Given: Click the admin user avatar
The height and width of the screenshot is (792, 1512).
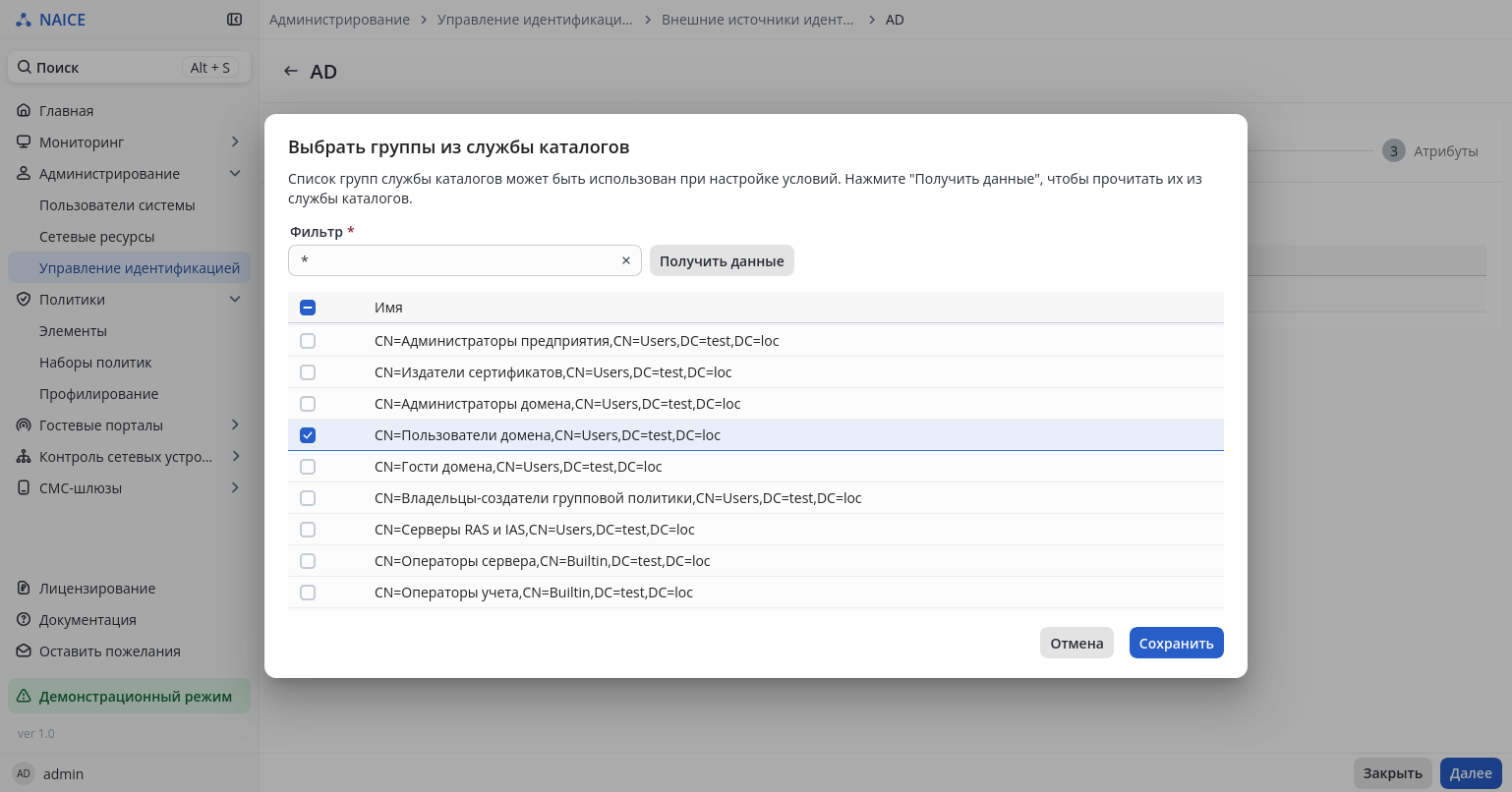Looking at the screenshot, I should tap(24, 774).
